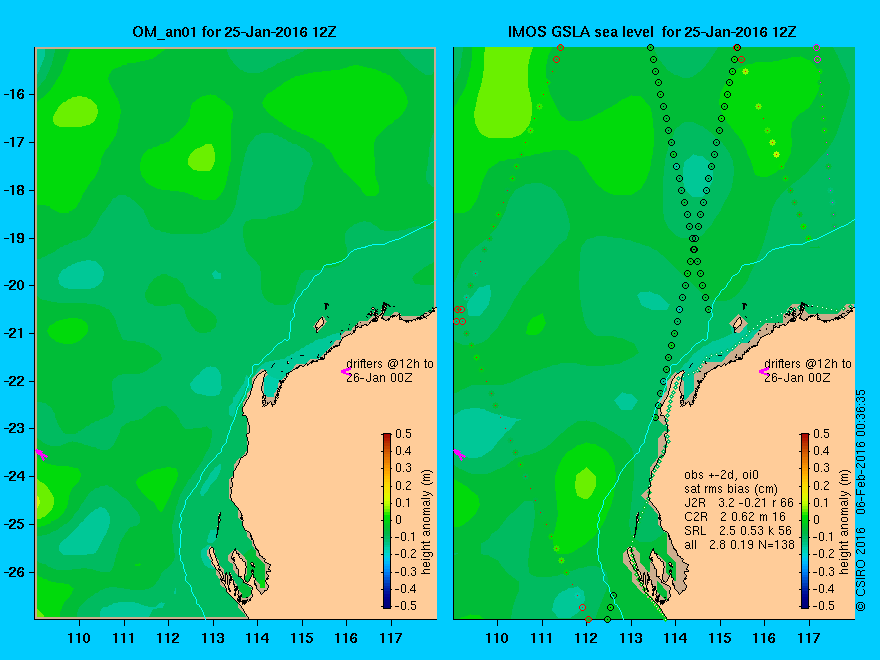Click "height anomaly (m)" label on IMOS GSLA colorbar
Viewport: 880px width, 660px height.
point(845,522)
